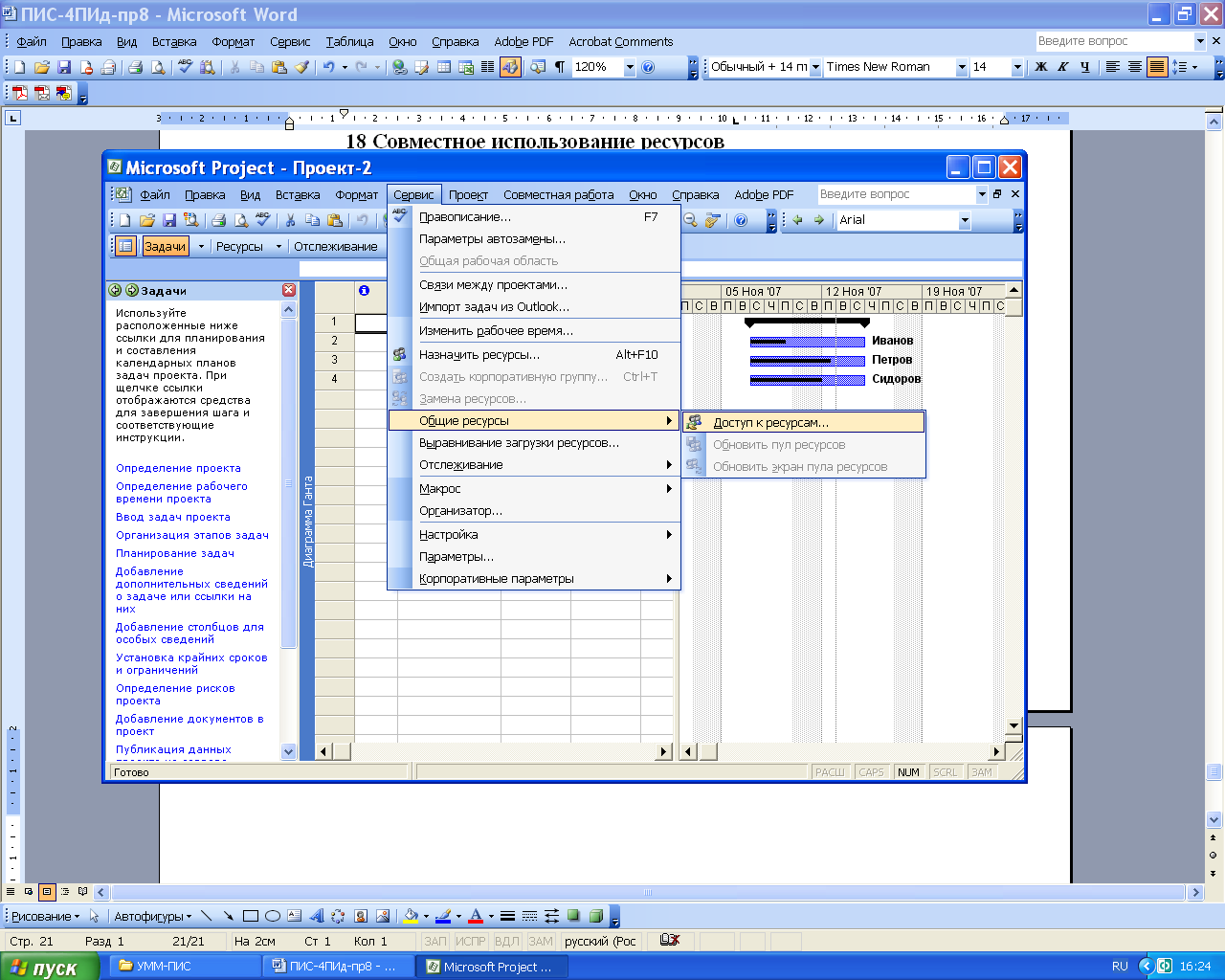Open the Word Сервис menu
The image size is (1225, 980).
coord(290,42)
